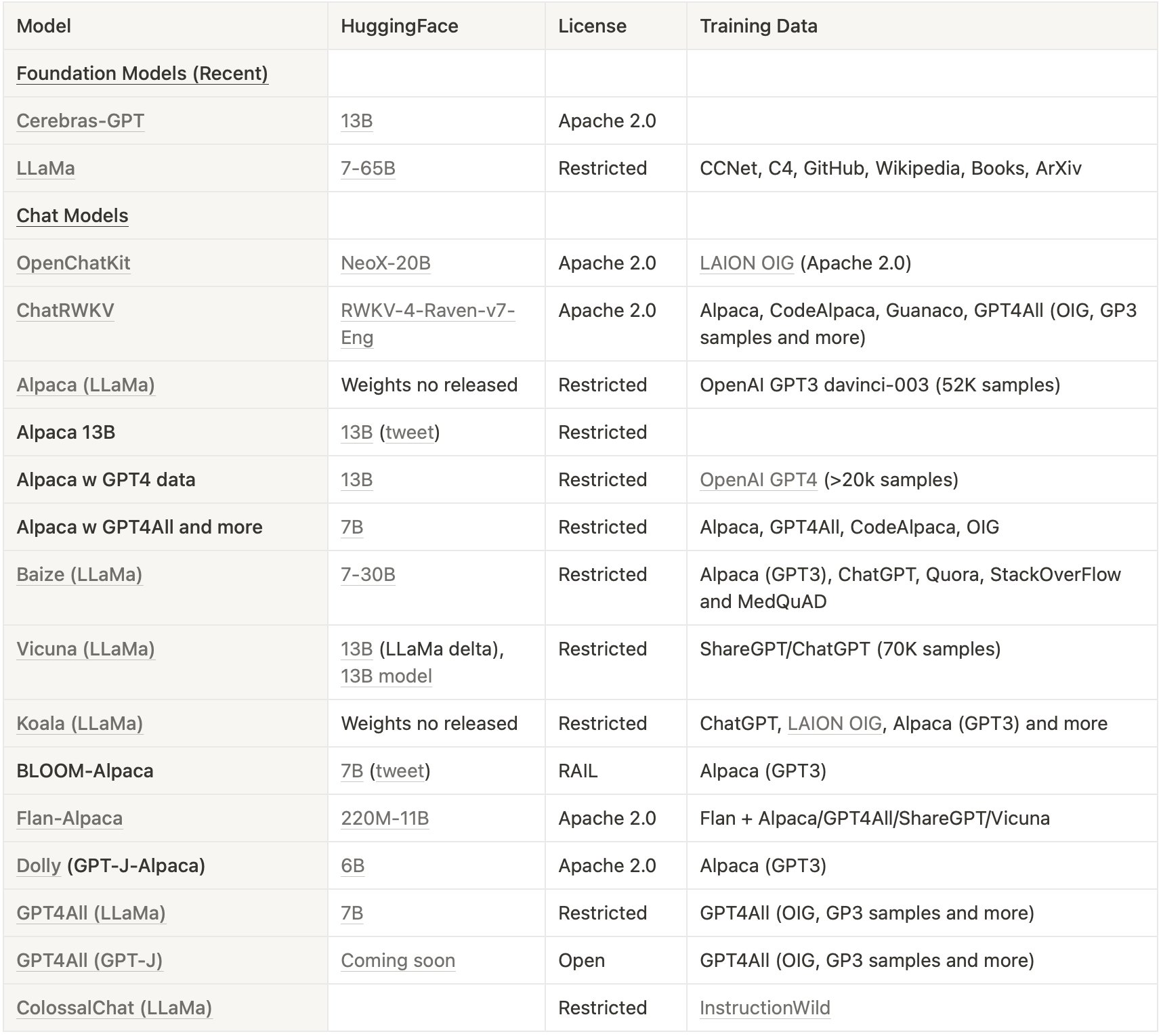Image resolution: width=1161 pixels, height=1036 pixels.
Task: Select the HuggingFace column header
Action: tap(436, 26)
